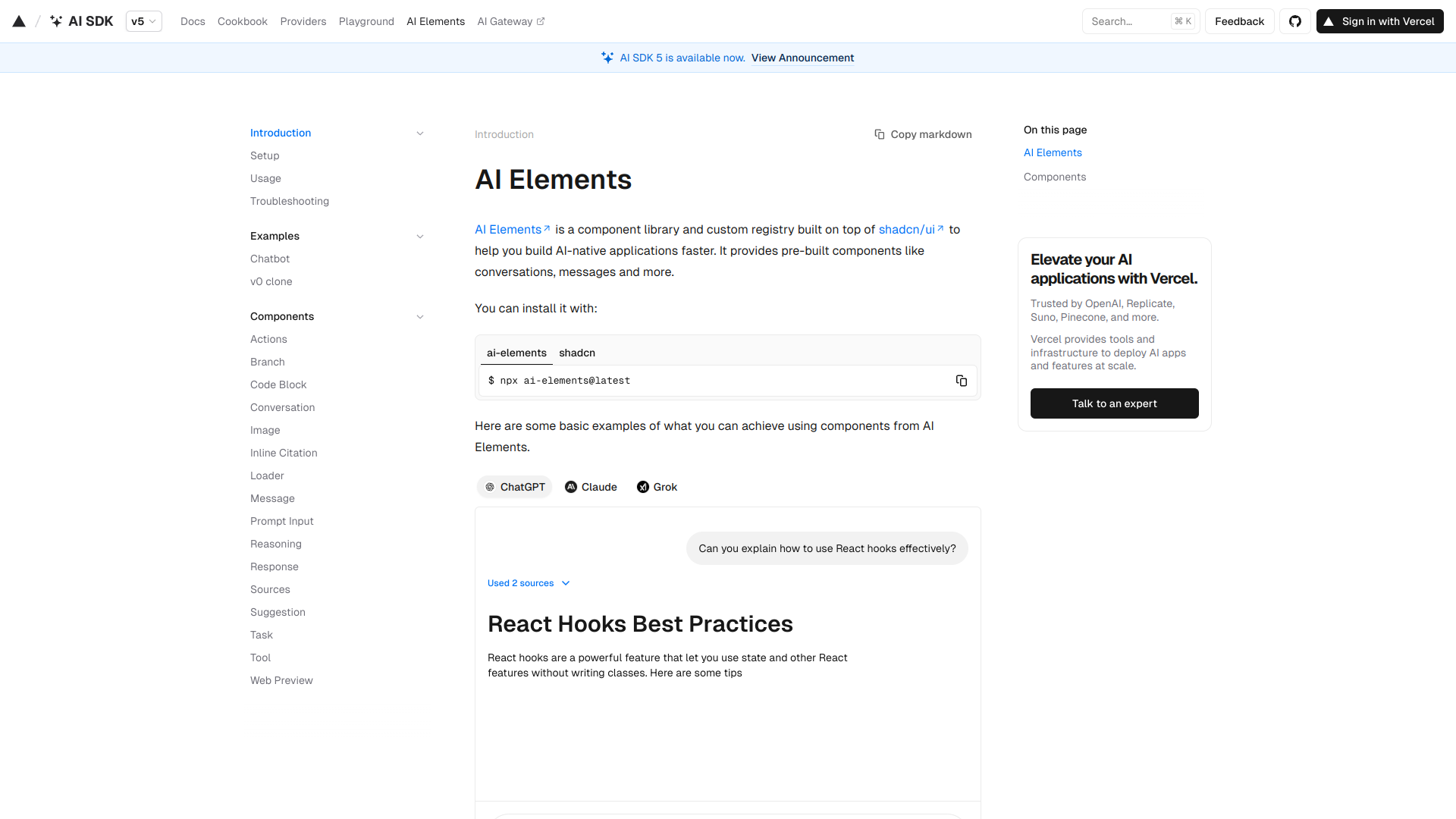Click the Talk to an expert button
Image resolution: width=1456 pixels, height=819 pixels.
click(x=1114, y=403)
